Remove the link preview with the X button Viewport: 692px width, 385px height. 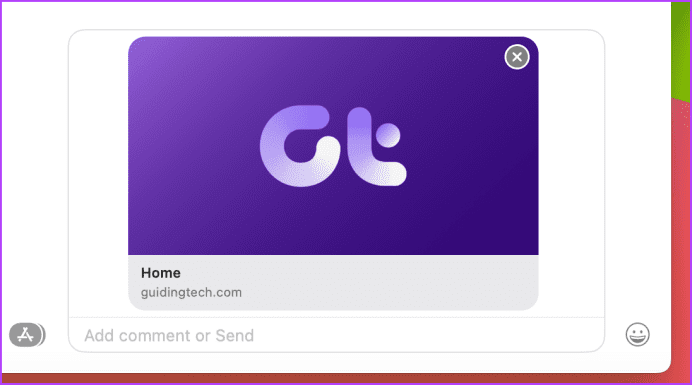pyautogui.click(x=517, y=57)
